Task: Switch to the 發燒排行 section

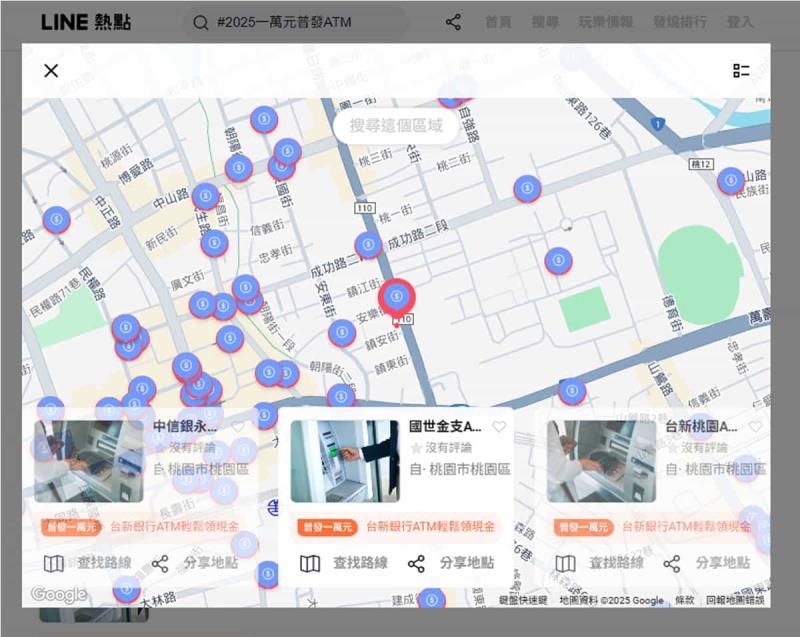Action: (682, 21)
